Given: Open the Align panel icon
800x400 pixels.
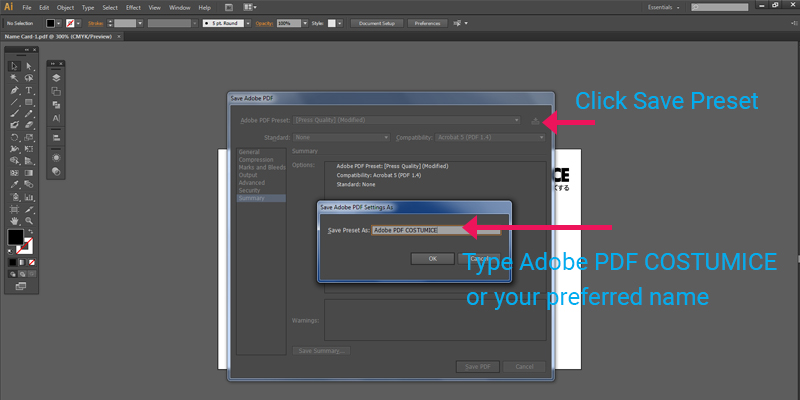Looking at the screenshot, I should (x=56, y=138).
